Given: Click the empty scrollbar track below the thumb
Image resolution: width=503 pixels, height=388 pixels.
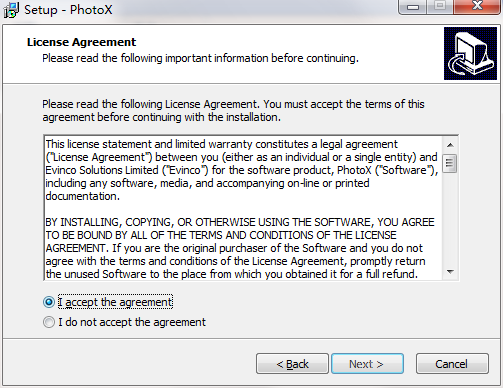Looking at the screenshot, I should 450,218.
